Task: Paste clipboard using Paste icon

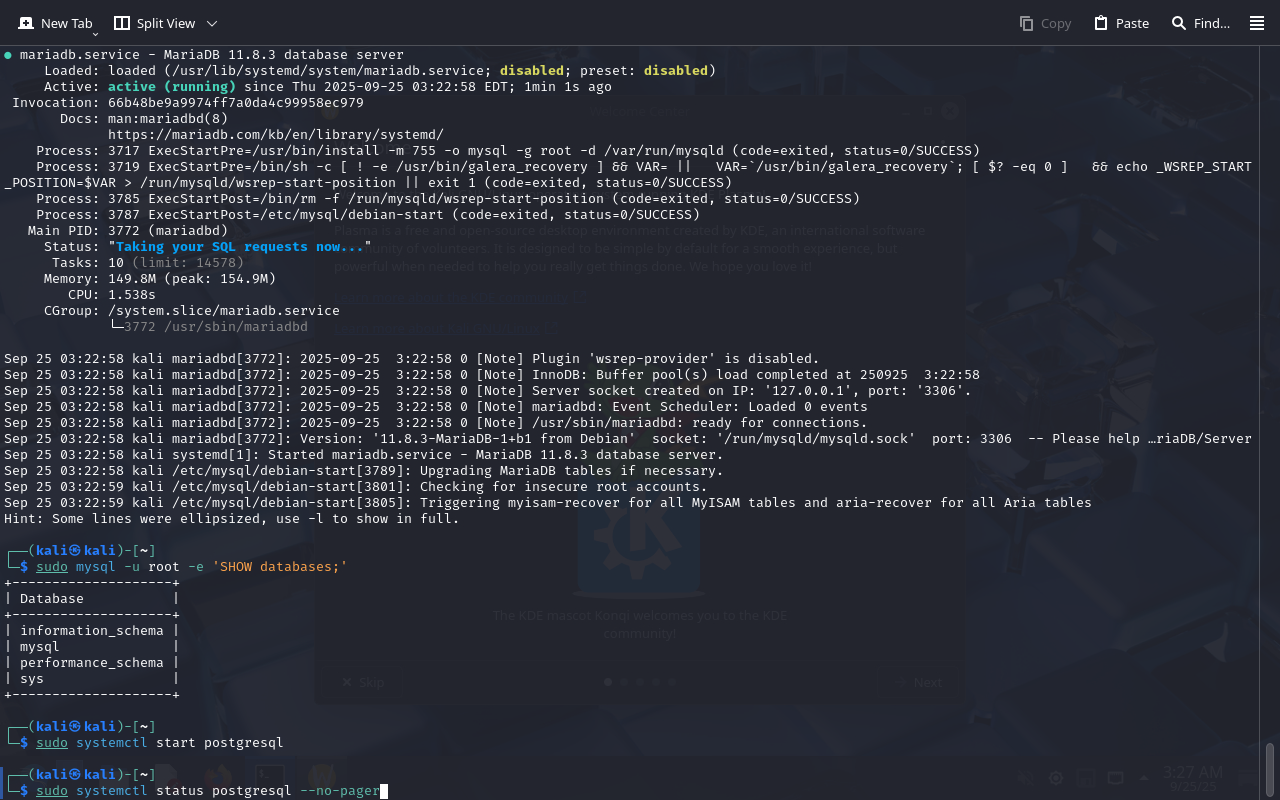Action: (1101, 23)
